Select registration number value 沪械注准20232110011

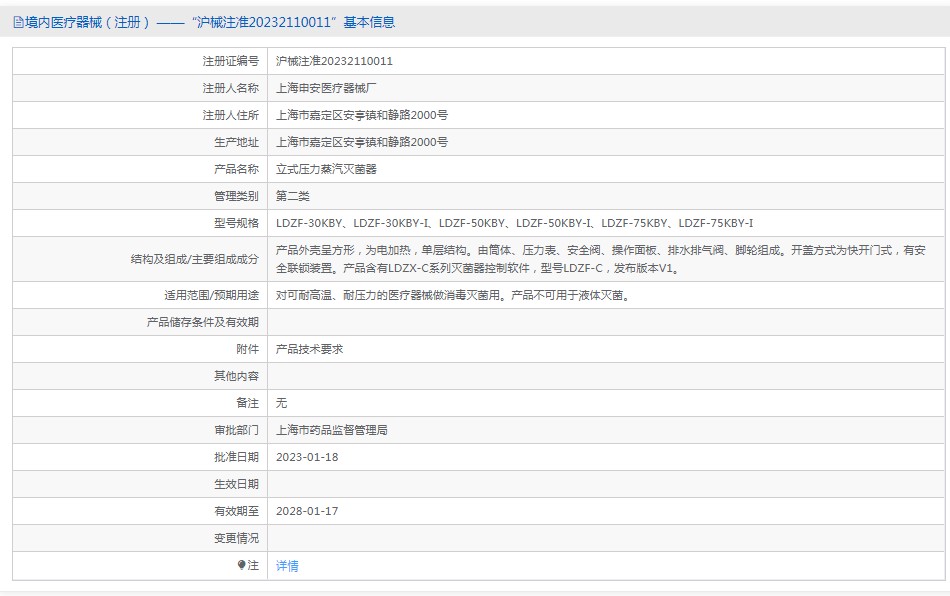(334, 61)
